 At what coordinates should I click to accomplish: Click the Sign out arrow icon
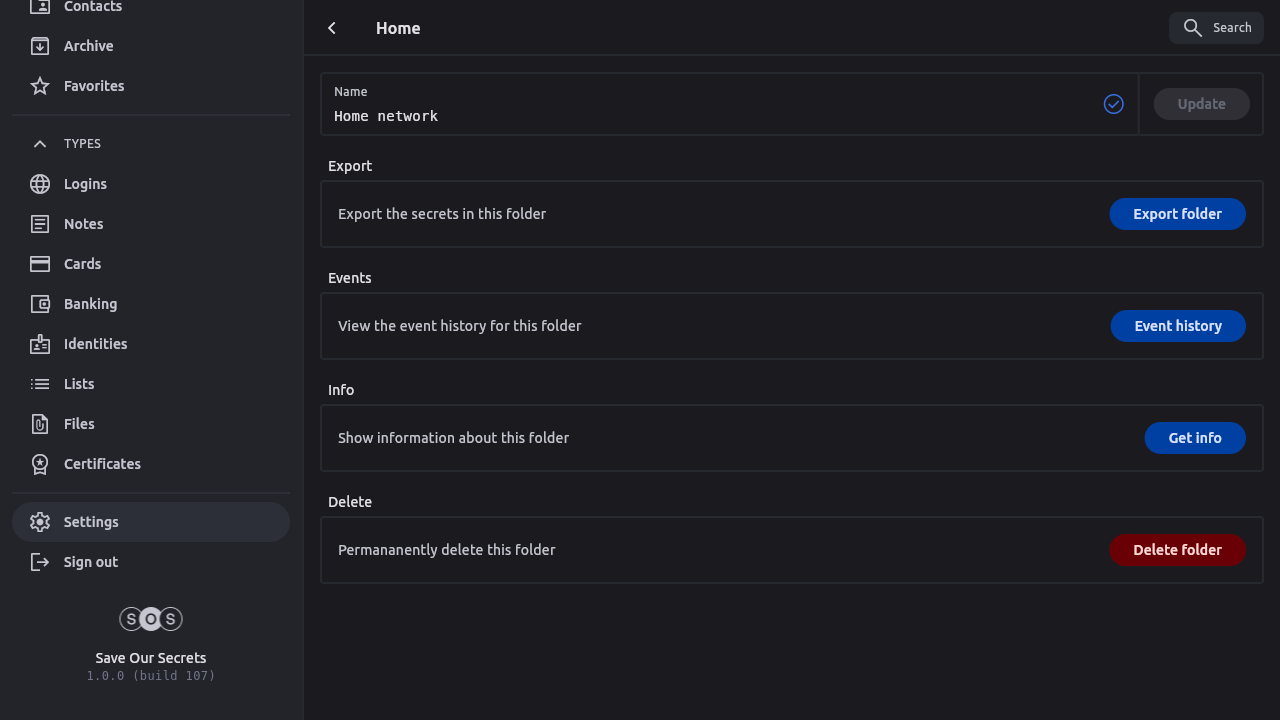pos(40,562)
